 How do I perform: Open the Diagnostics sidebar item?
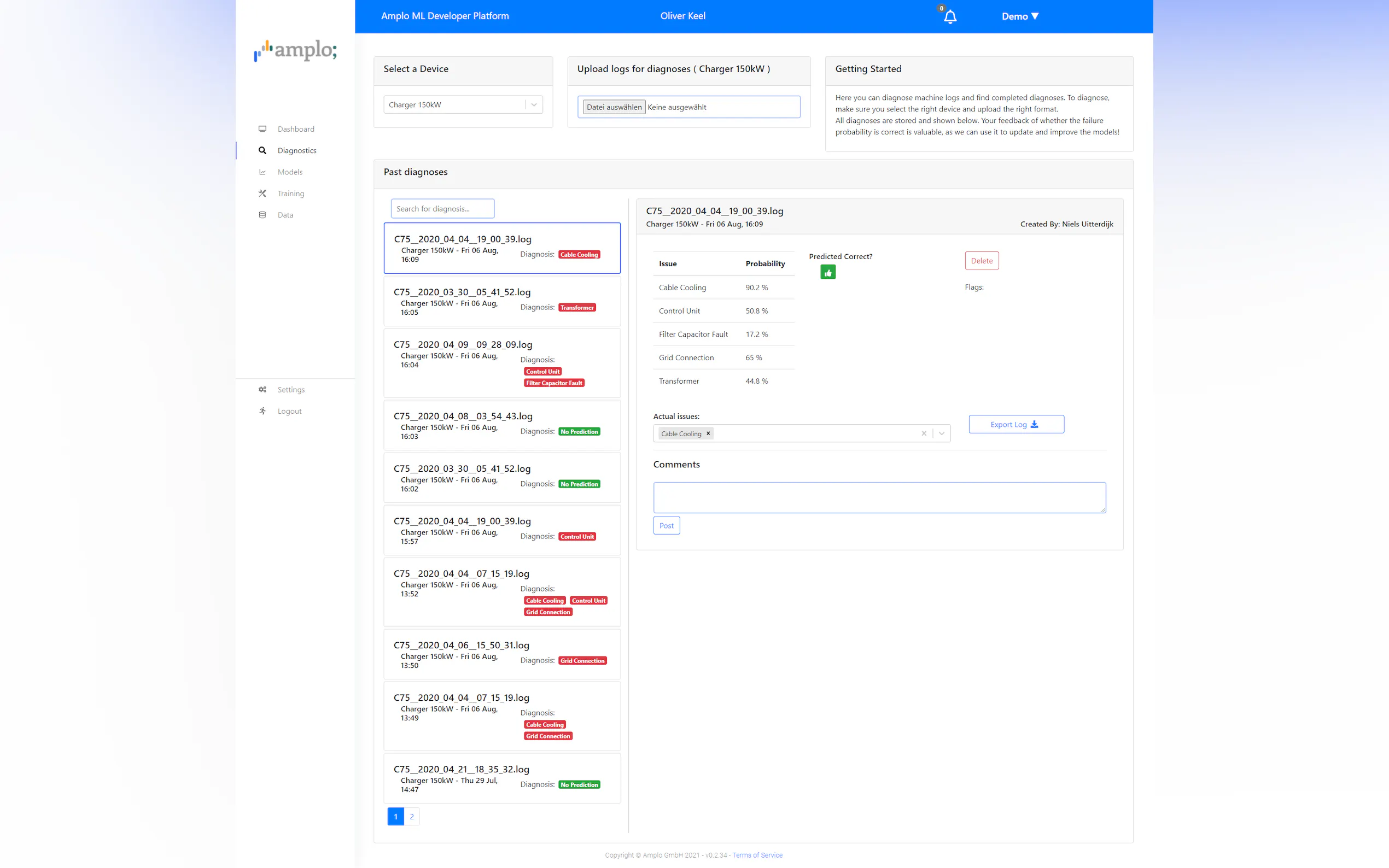296,150
